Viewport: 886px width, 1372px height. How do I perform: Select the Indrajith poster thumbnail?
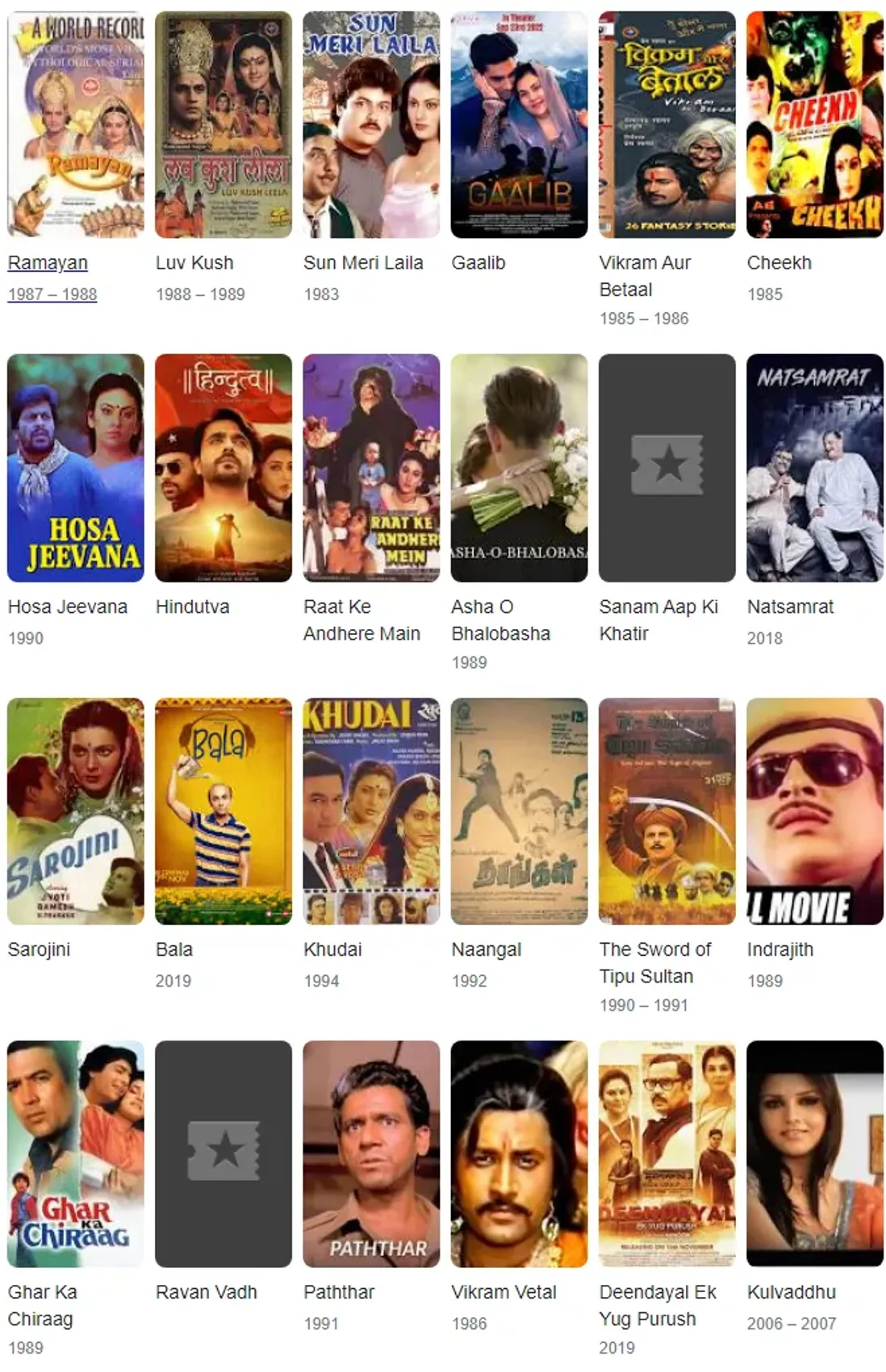tap(815, 811)
